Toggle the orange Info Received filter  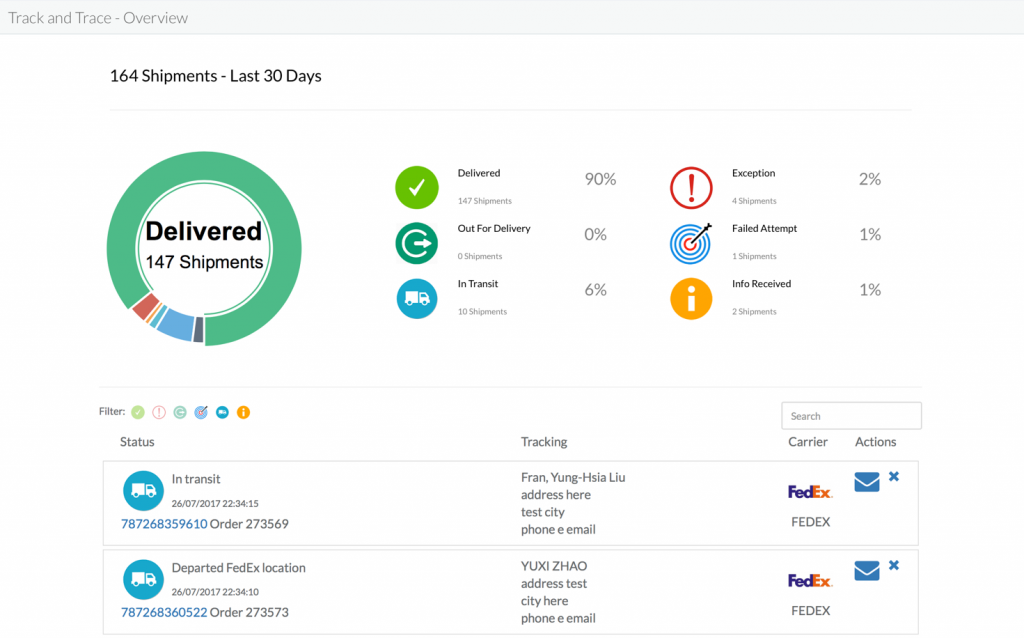pyautogui.click(x=243, y=412)
